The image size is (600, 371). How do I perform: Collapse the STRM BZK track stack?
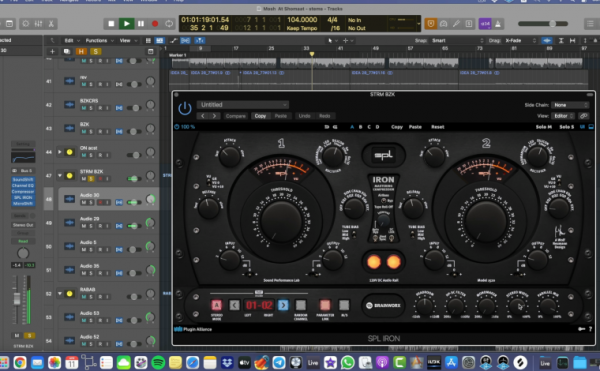click(x=60, y=176)
